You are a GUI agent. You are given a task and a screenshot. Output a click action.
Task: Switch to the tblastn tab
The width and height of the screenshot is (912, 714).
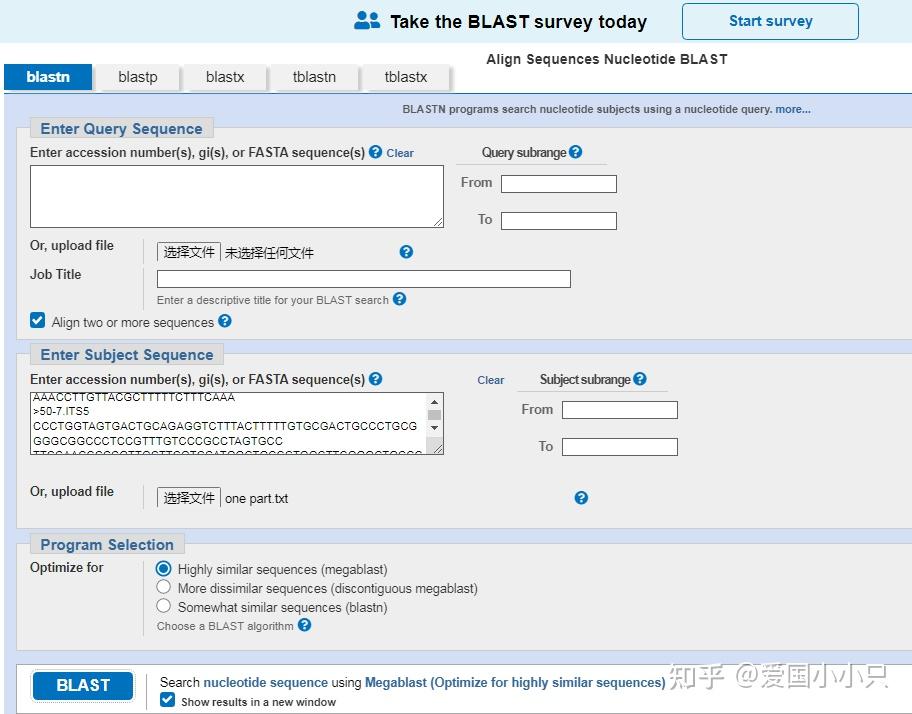tap(314, 77)
